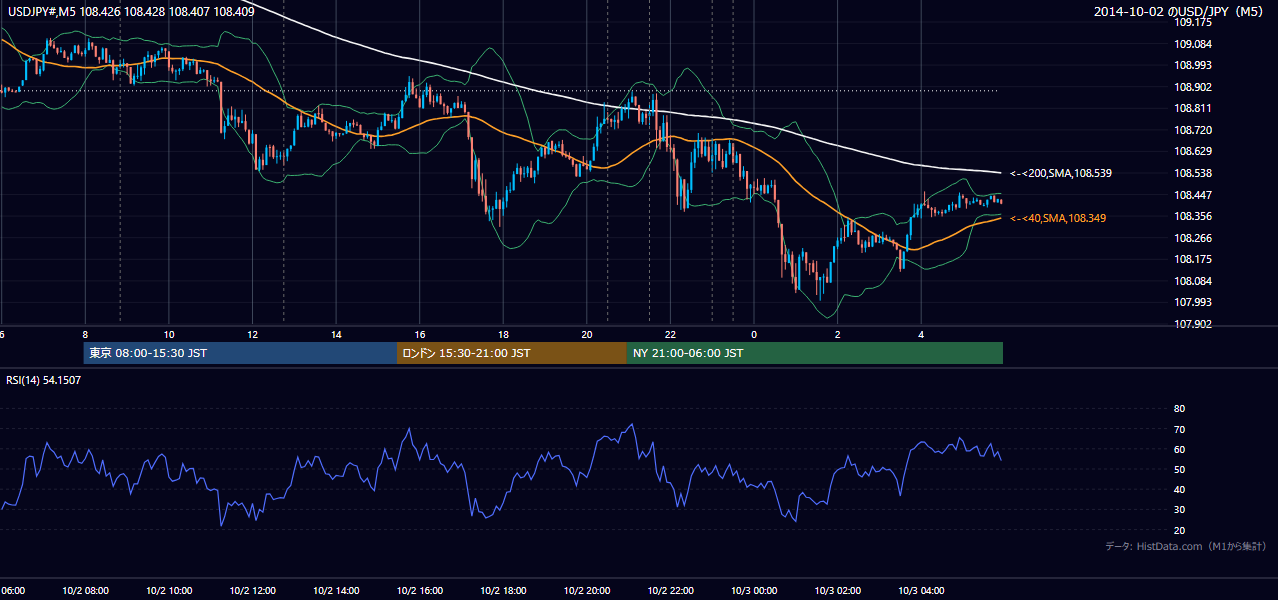Image resolution: width=1278 pixels, height=600 pixels.
Task: Click bottom time label 10/2 08:00
Action: 85,591
